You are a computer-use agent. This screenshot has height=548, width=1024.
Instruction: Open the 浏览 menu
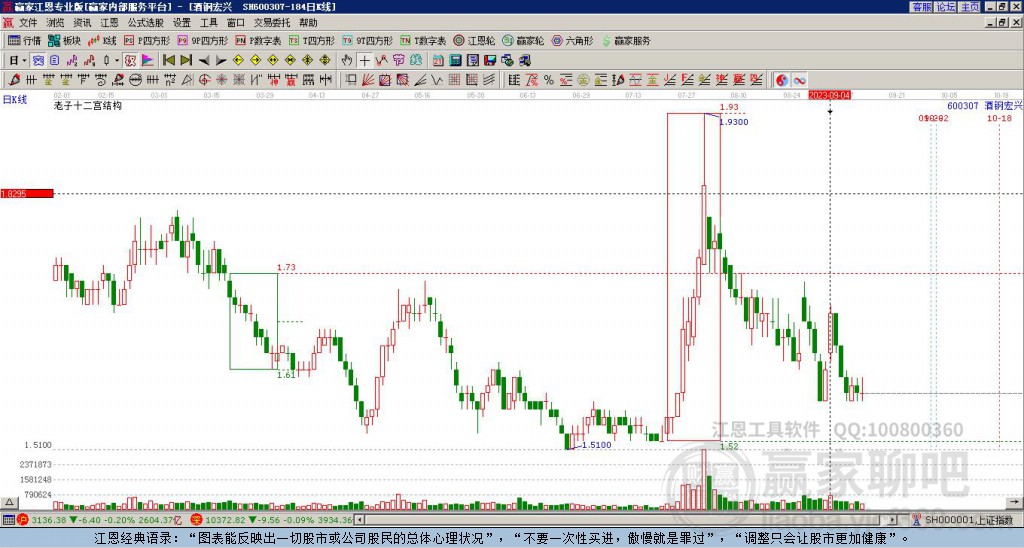coord(55,23)
